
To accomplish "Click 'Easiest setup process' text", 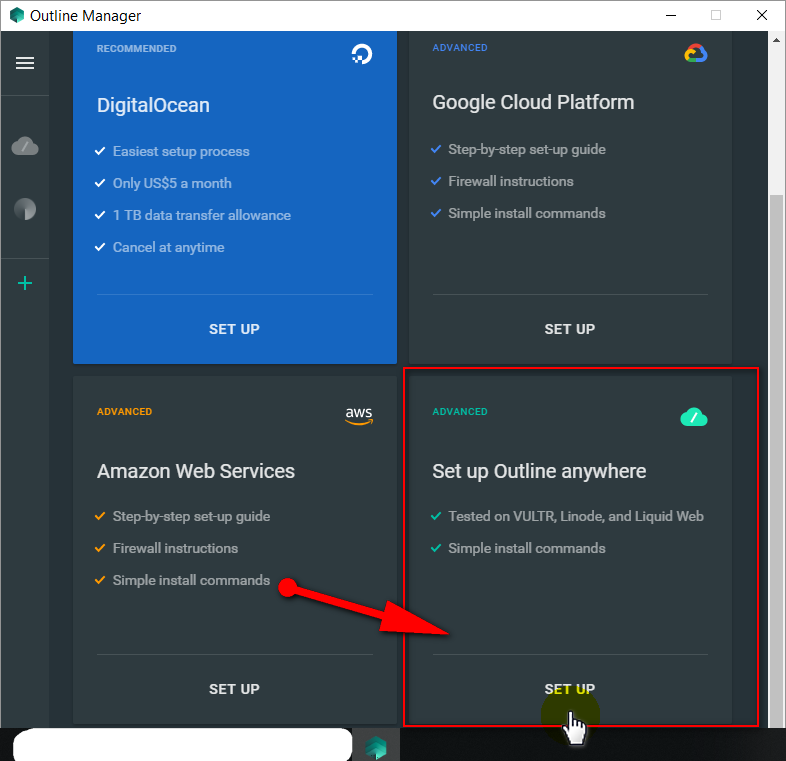I will [x=181, y=151].
